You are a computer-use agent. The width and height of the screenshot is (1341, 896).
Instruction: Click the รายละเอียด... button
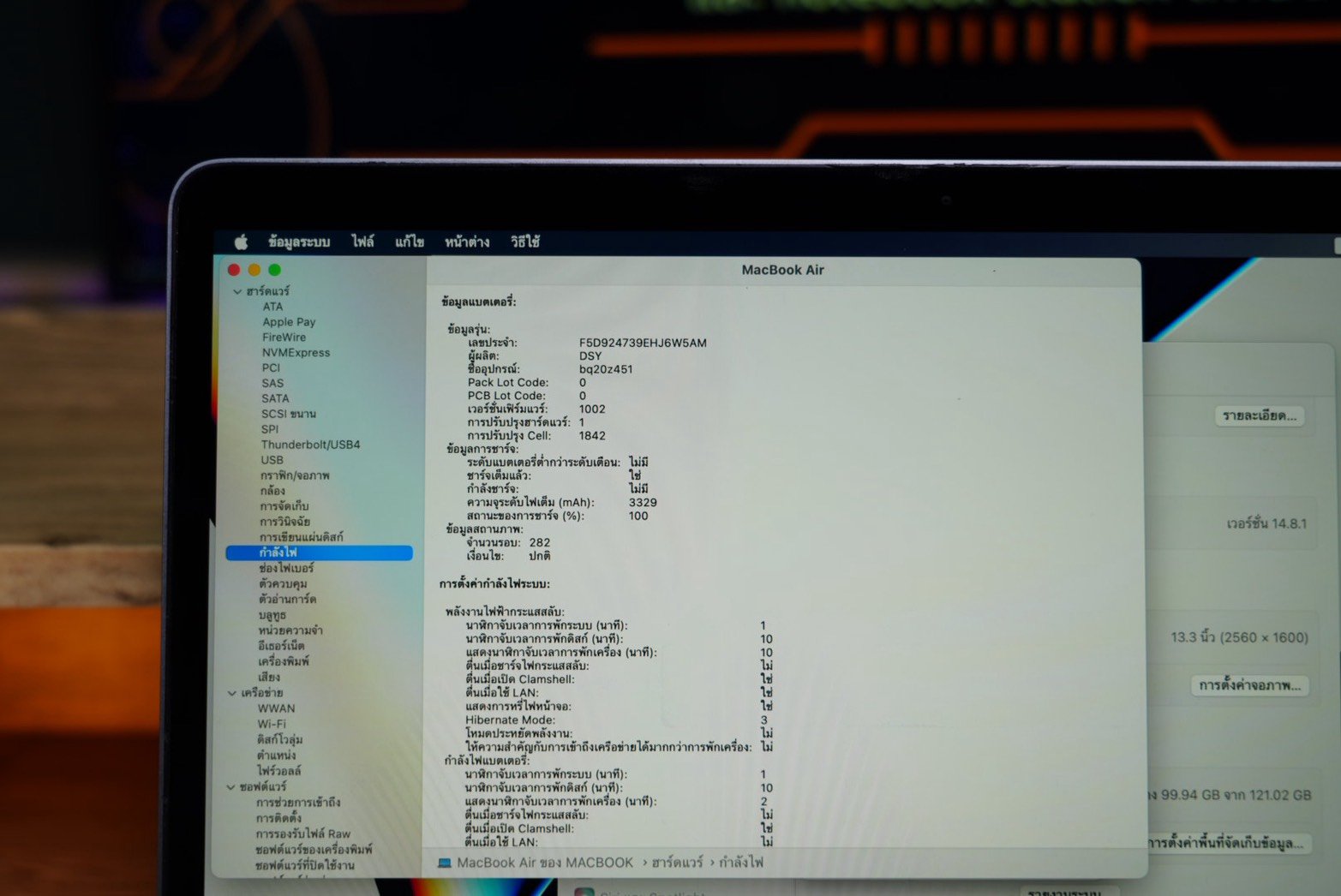click(1259, 416)
